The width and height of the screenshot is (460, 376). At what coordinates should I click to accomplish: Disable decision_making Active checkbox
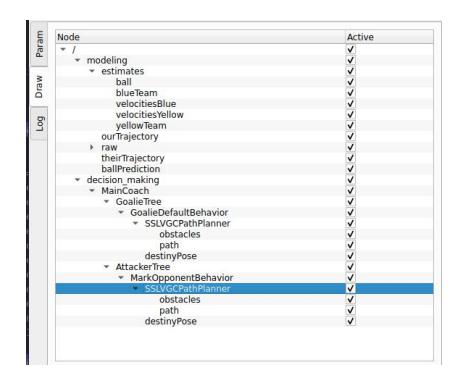(x=351, y=180)
